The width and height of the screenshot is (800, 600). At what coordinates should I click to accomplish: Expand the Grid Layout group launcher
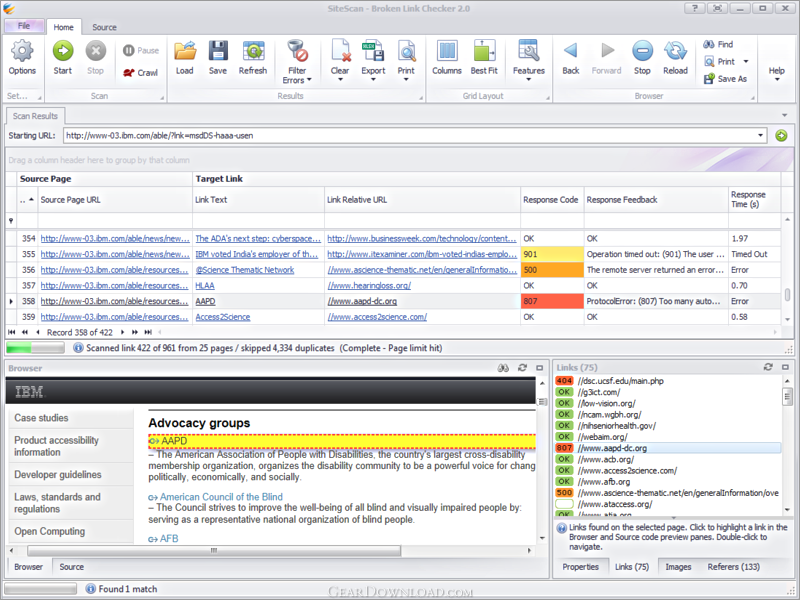547,97
